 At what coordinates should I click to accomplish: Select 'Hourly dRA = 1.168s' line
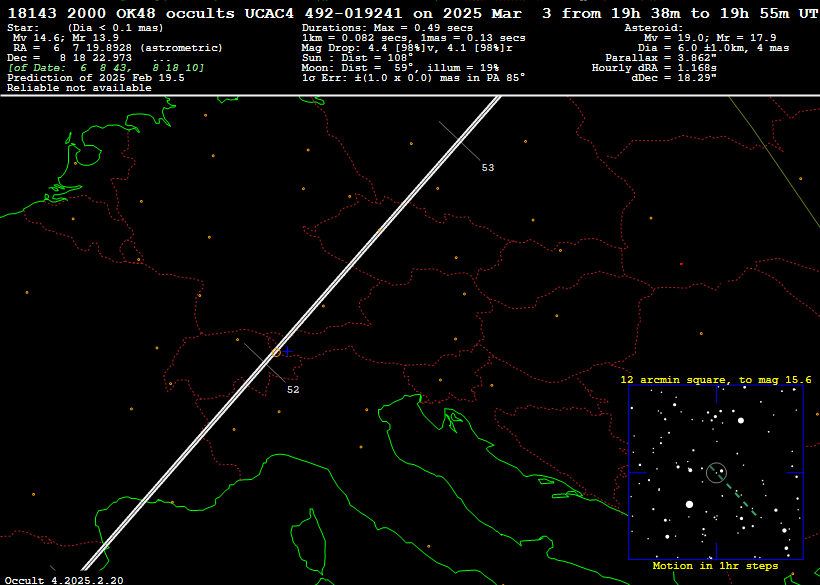click(x=654, y=68)
